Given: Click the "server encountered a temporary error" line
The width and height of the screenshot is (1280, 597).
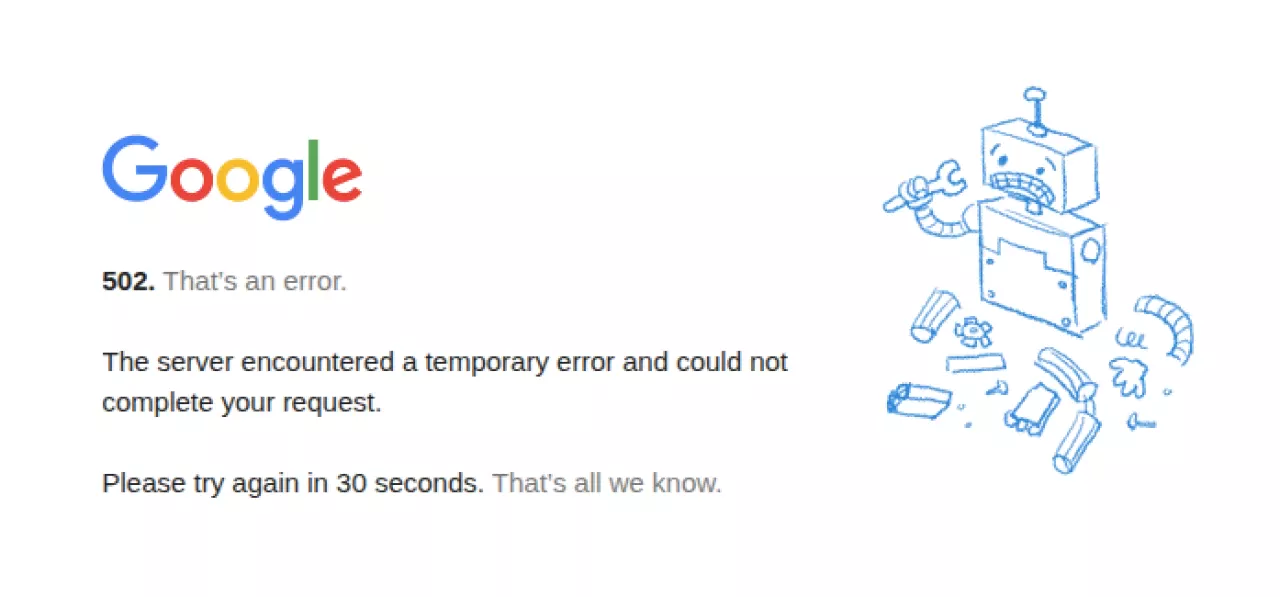Looking at the screenshot, I should pos(445,361).
